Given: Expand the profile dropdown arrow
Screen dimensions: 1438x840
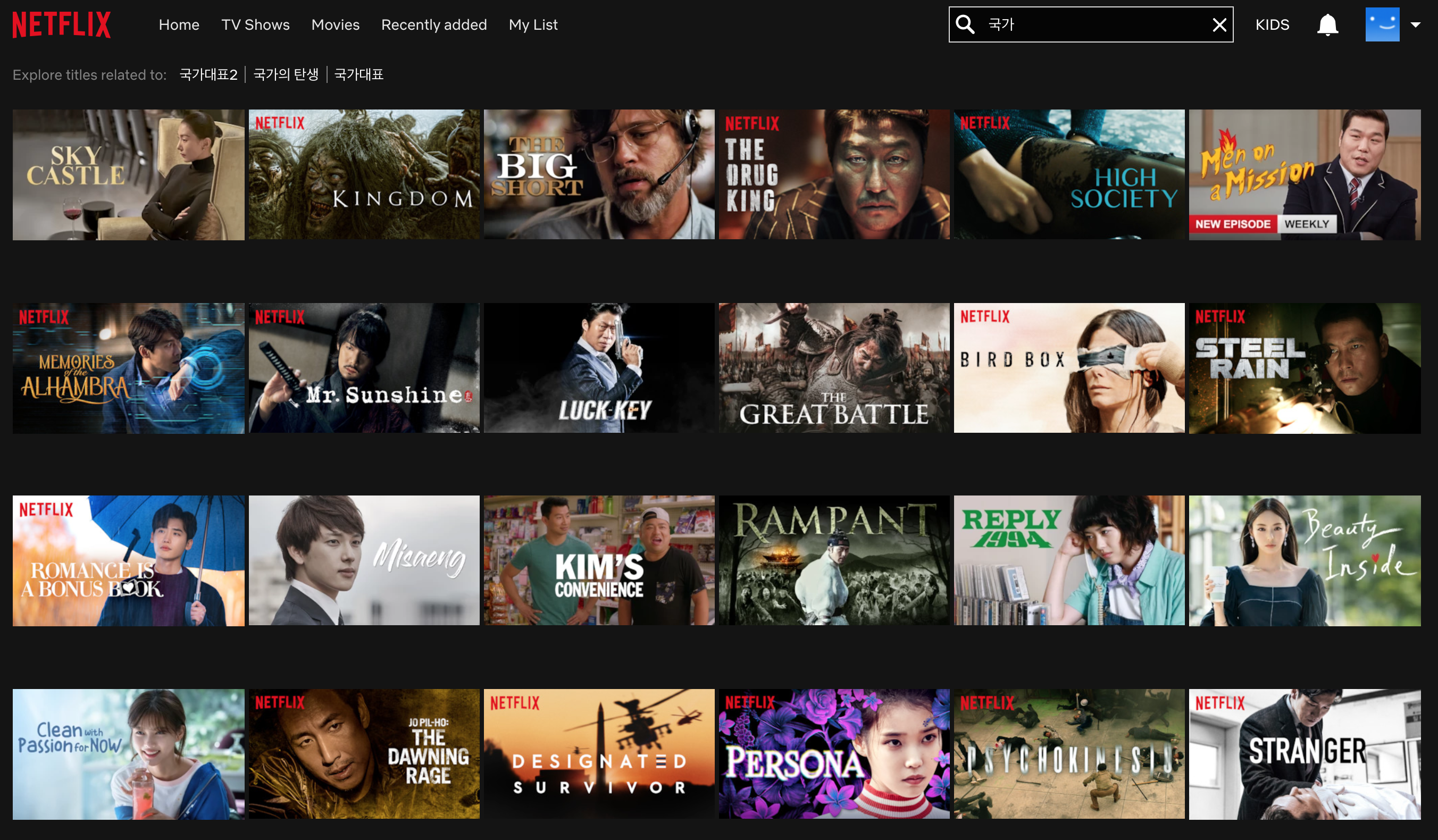Looking at the screenshot, I should 1416,24.
